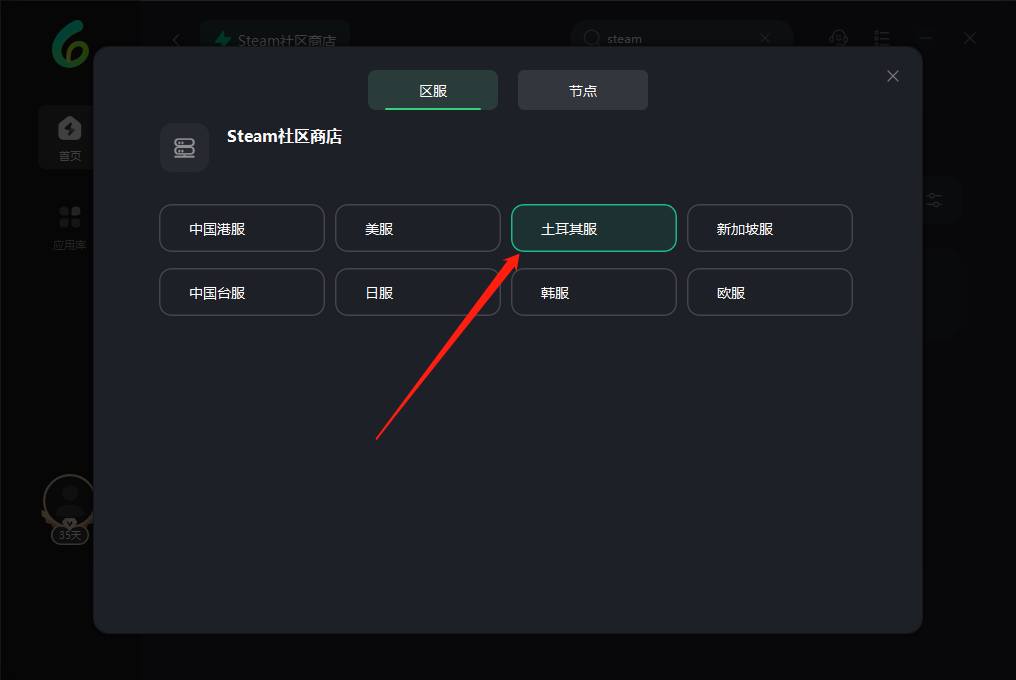Image resolution: width=1016 pixels, height=680 pixels.
Task: Select the 日服 region option
Action: tap(418, 292)
